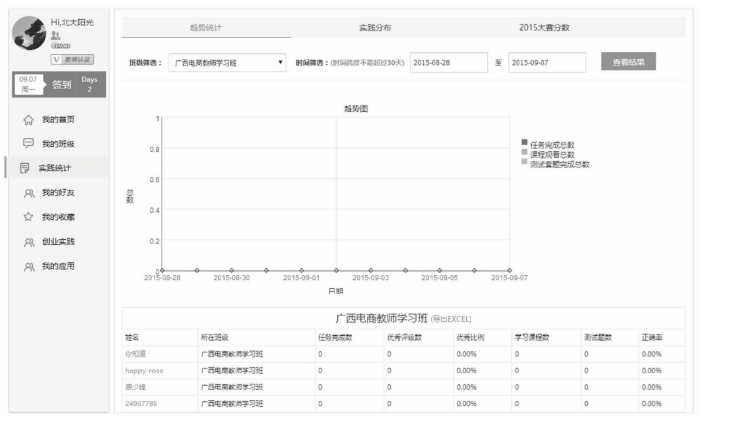
Task: Click the chart data point at 2015-09-07
Action: (x=510, y=270)
